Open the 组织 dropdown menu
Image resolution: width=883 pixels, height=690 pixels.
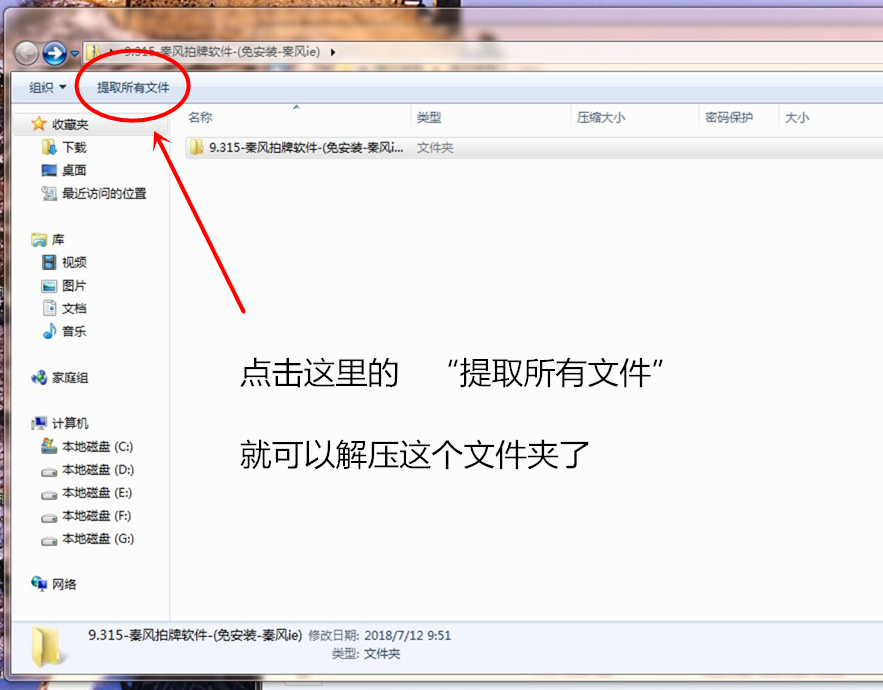pyautogui.click(x=47, y=88)
